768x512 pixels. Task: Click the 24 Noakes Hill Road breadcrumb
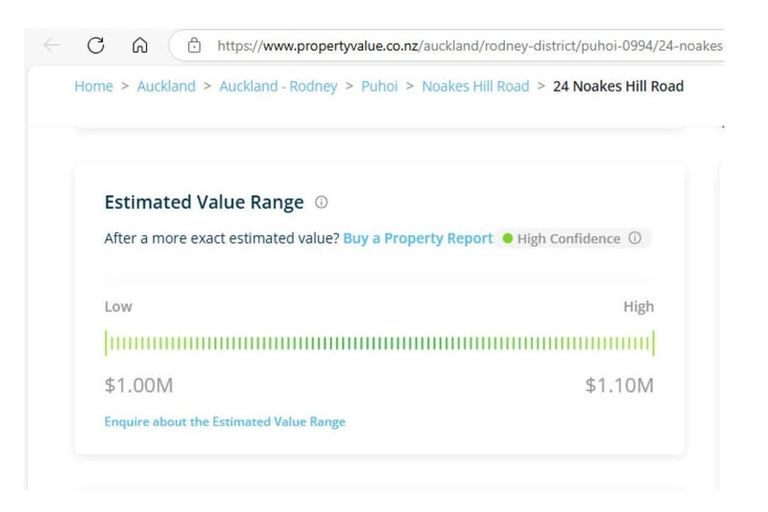618,86
